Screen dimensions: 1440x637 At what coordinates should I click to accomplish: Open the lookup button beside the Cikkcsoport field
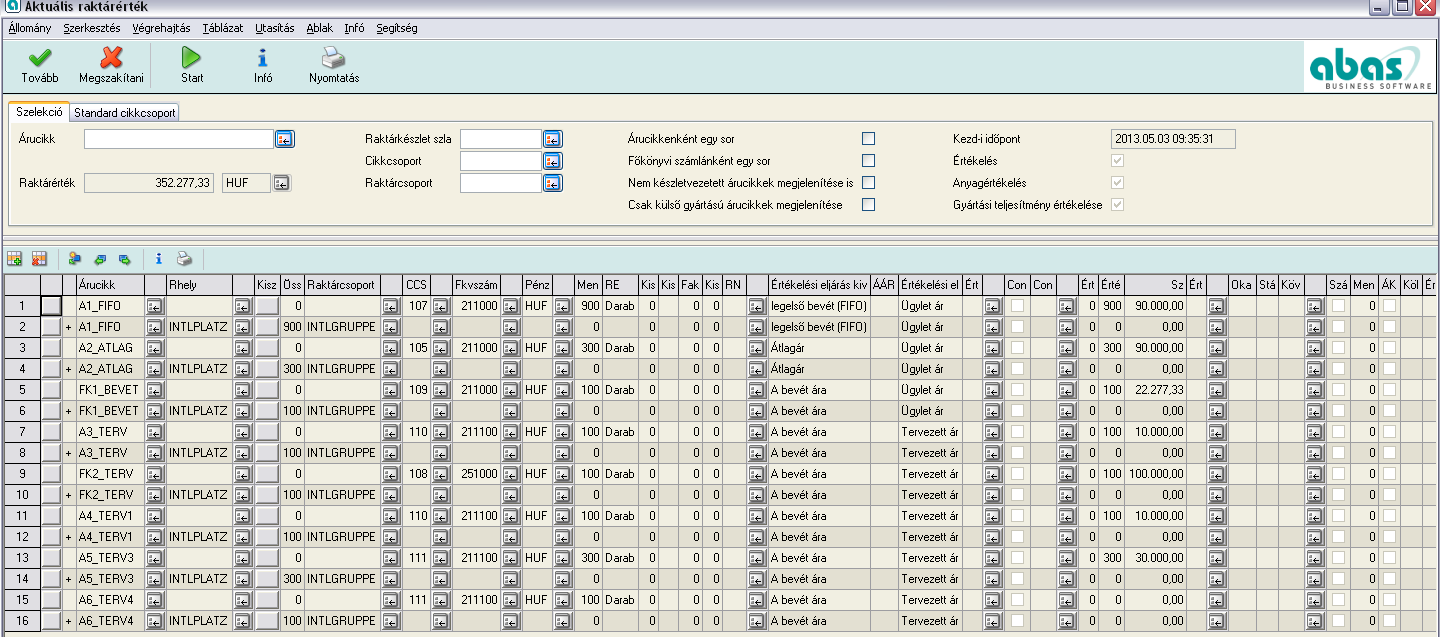553,161
